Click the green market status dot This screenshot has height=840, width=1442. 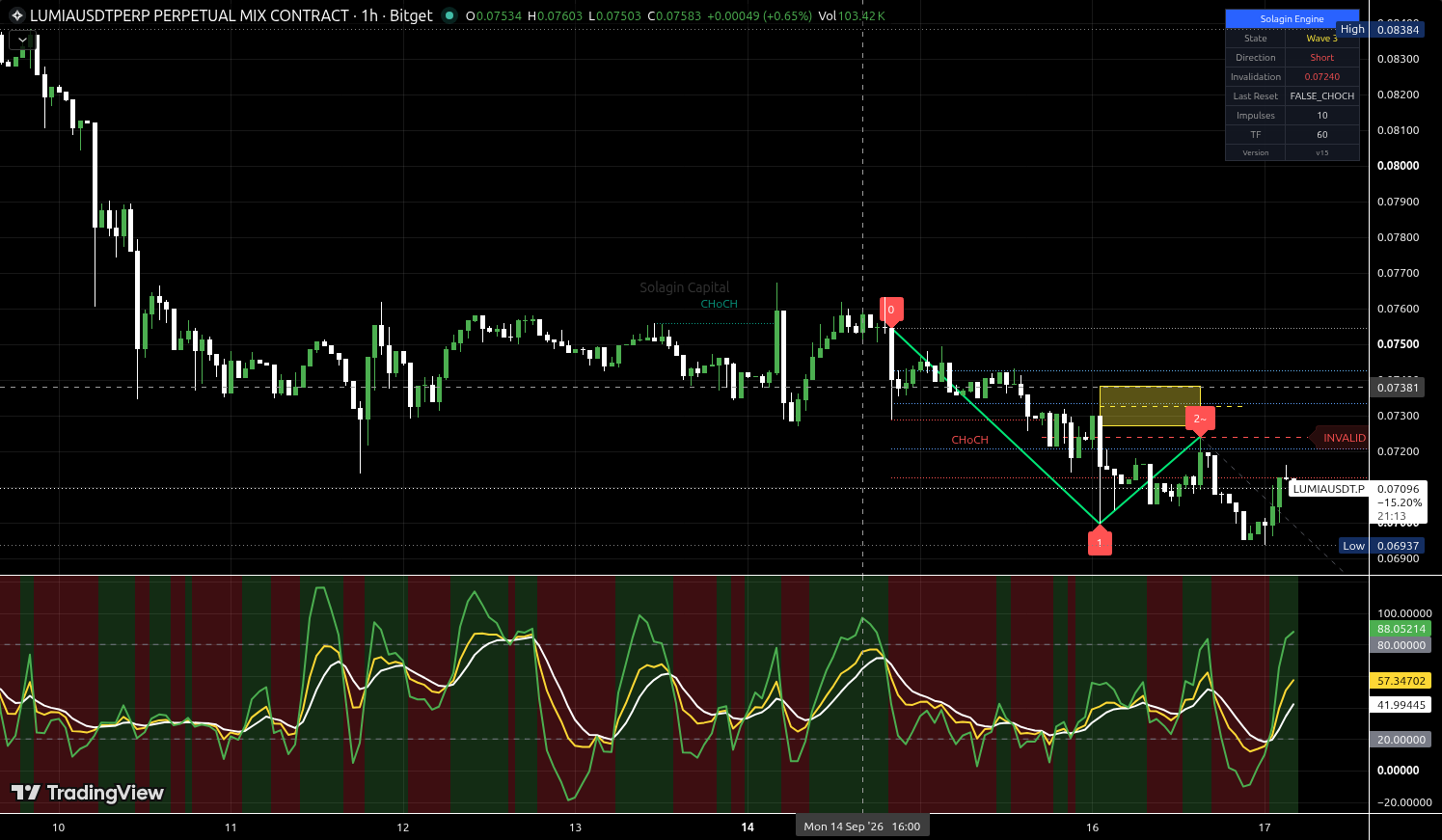click(x=449, y=15)
